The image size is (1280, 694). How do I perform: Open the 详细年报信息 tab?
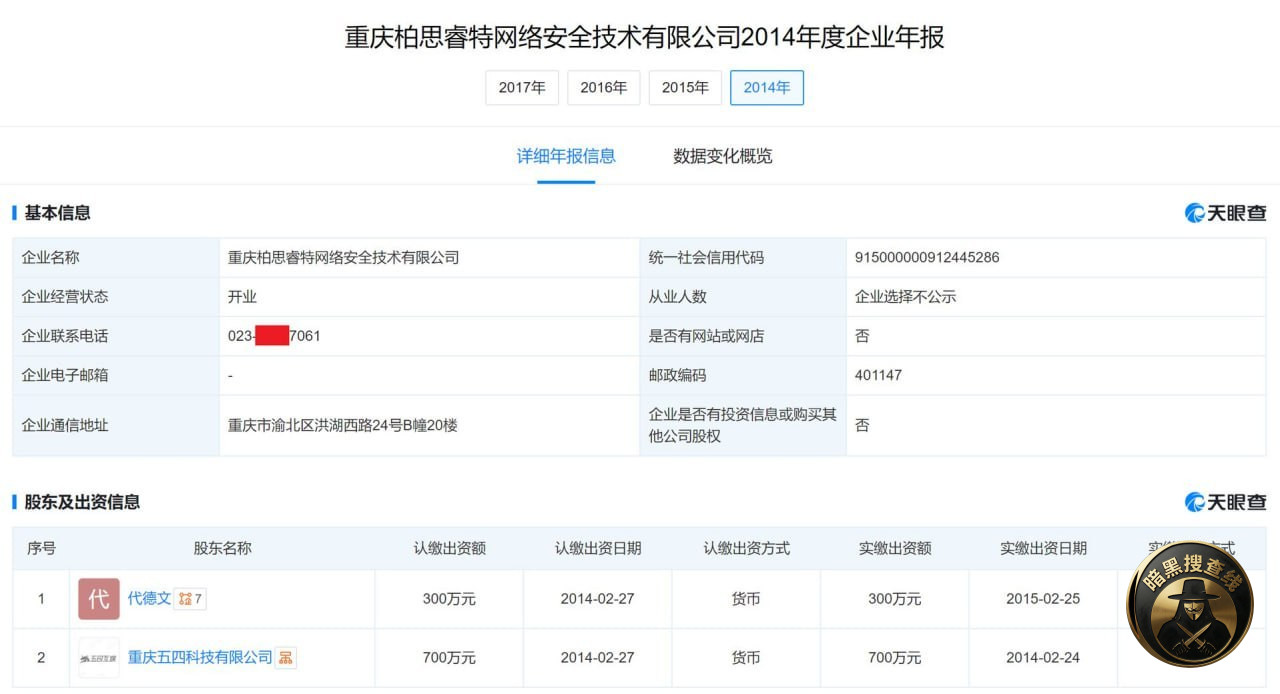tap(566, 156)
